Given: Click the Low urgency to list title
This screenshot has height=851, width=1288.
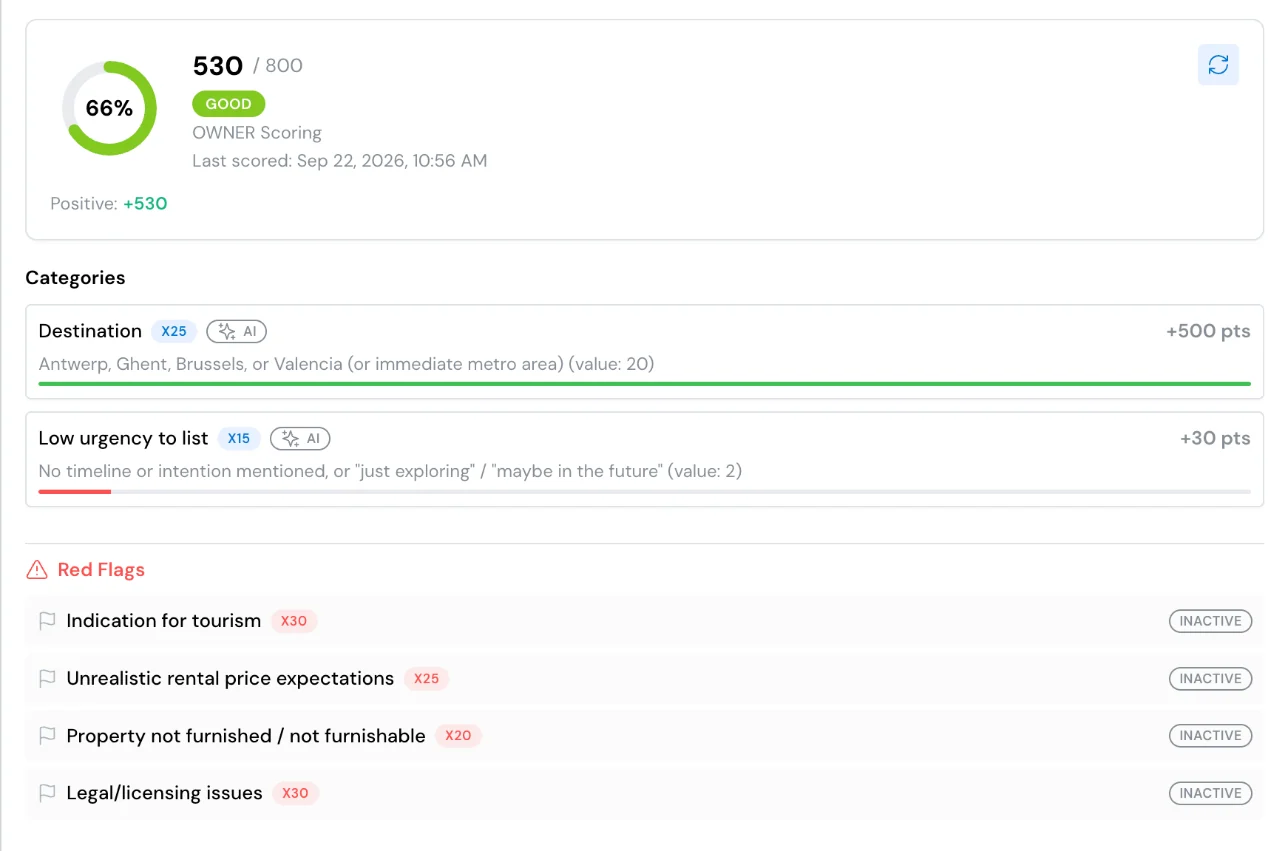Looking at the screenshot, I should click(123, 438).
